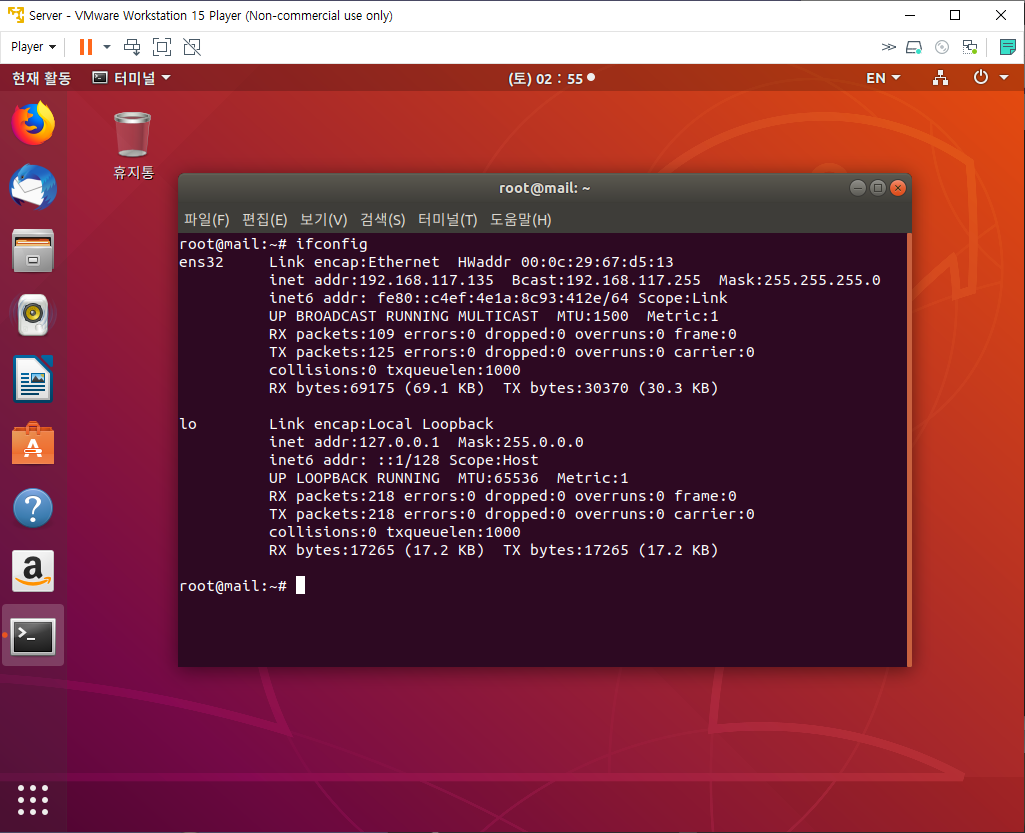Launch LibreOffice Writer from dock
Screen dimensions: 1025x833
click(33, 379)
